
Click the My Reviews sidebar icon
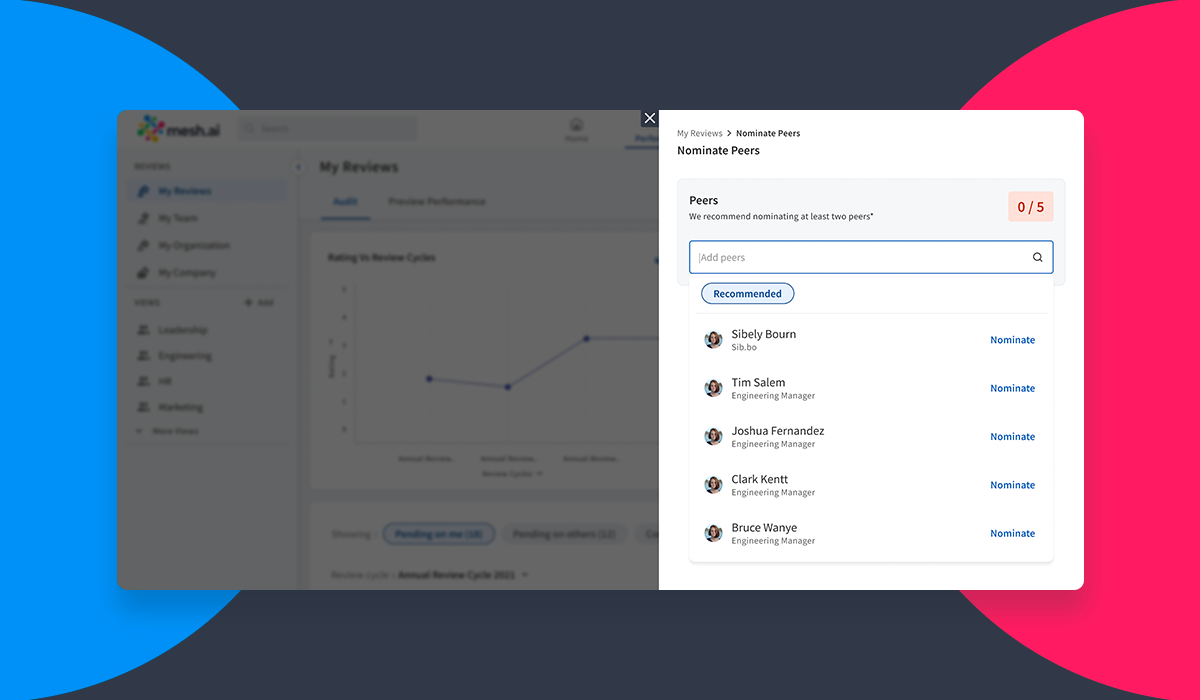click(x=143, y=191)
